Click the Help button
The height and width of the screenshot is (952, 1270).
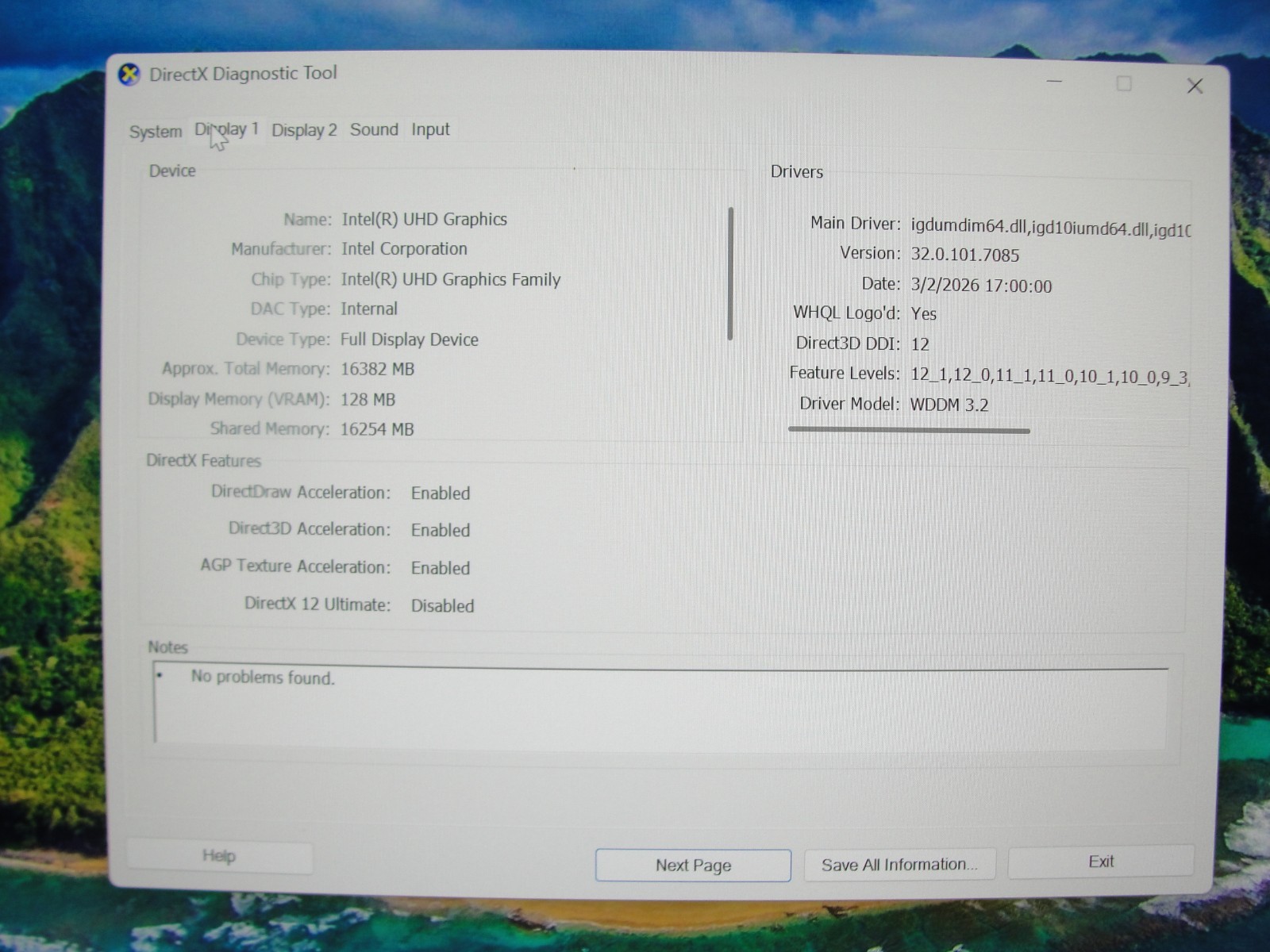coord(219,856)
